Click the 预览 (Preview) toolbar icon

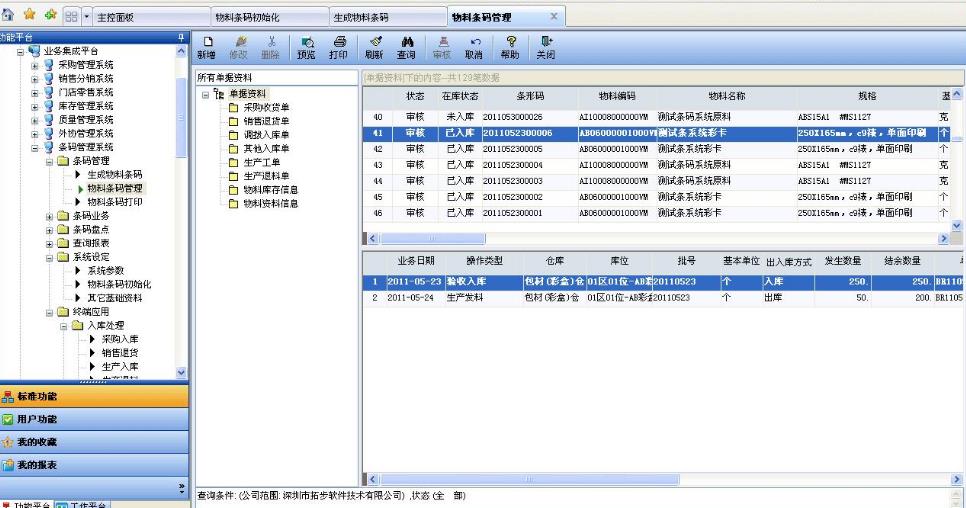[306, 47]
